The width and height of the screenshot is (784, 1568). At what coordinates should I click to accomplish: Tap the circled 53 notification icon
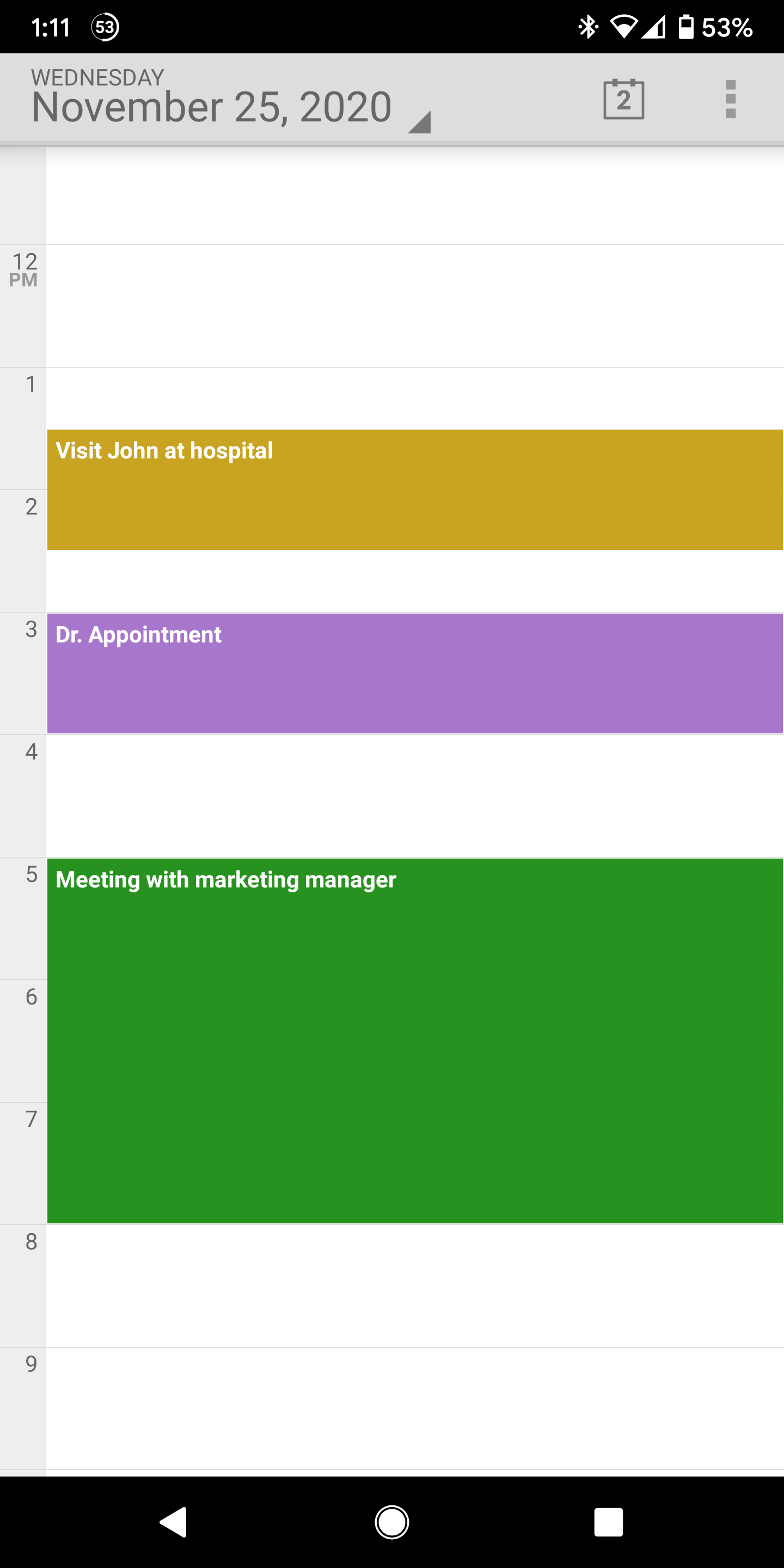pyautogui.click(x=105, y=27)
